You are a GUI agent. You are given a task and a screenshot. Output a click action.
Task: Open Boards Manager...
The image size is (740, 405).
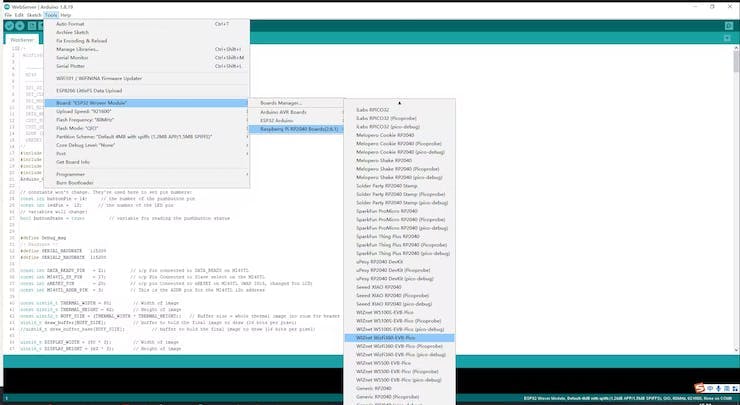296,103
